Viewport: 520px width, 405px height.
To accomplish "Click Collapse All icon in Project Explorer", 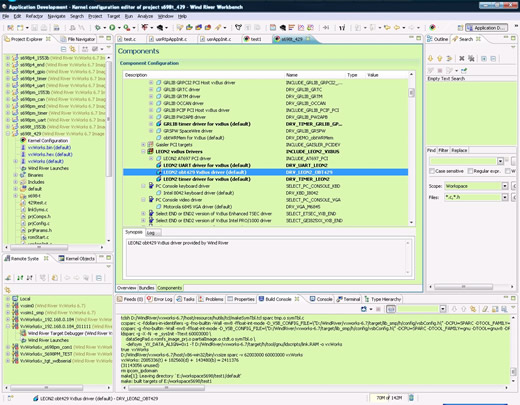I will 63,49.
